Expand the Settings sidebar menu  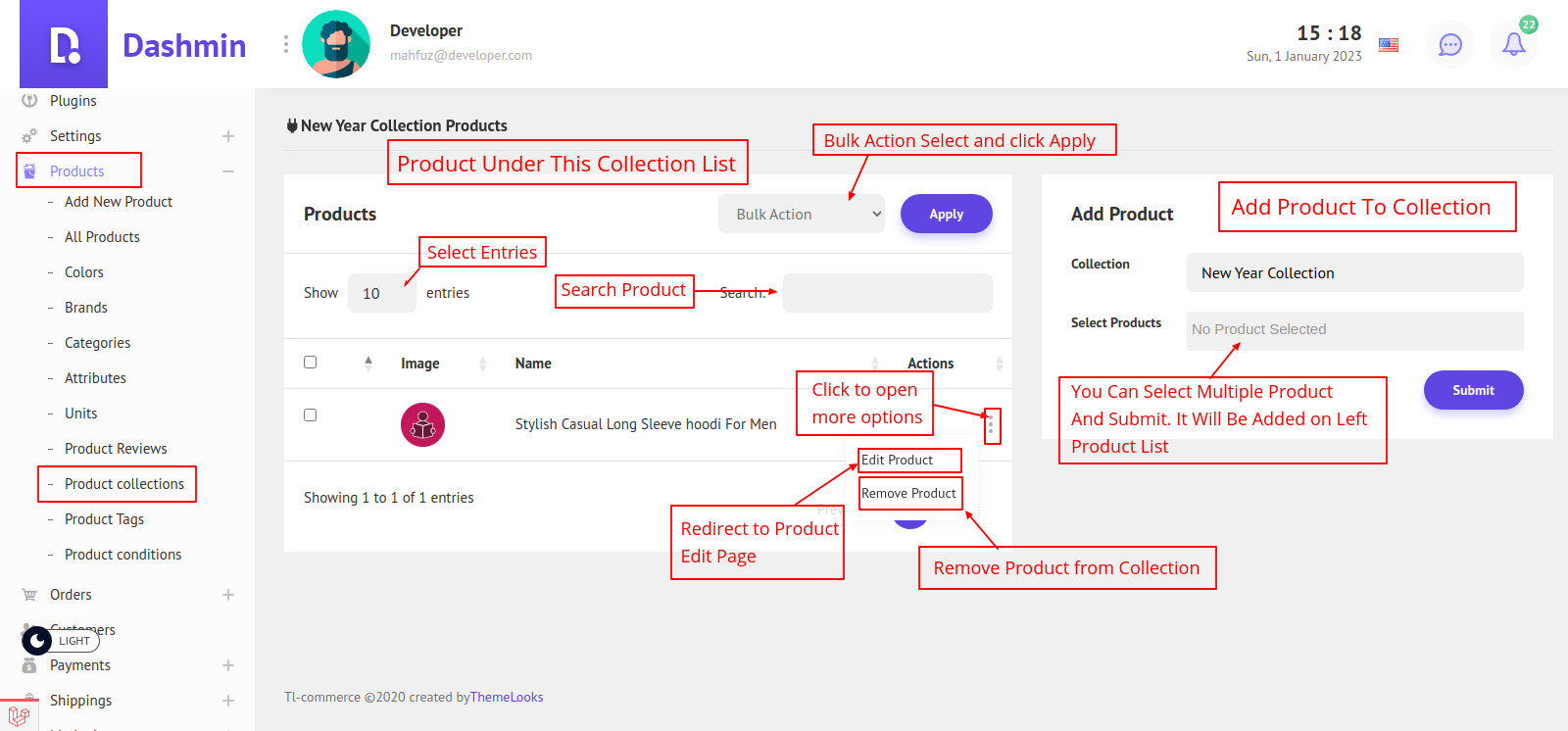tap(227, 136)
